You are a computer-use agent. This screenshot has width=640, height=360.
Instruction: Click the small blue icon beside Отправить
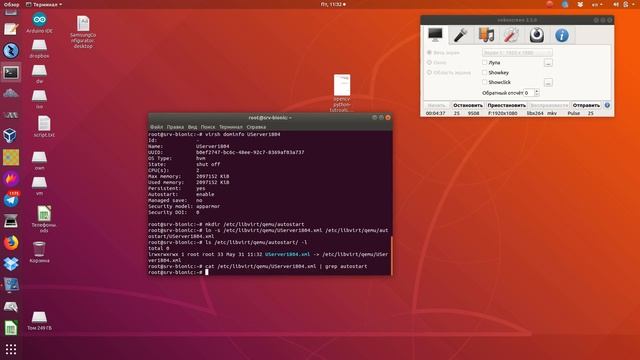(x=607, y=105)
